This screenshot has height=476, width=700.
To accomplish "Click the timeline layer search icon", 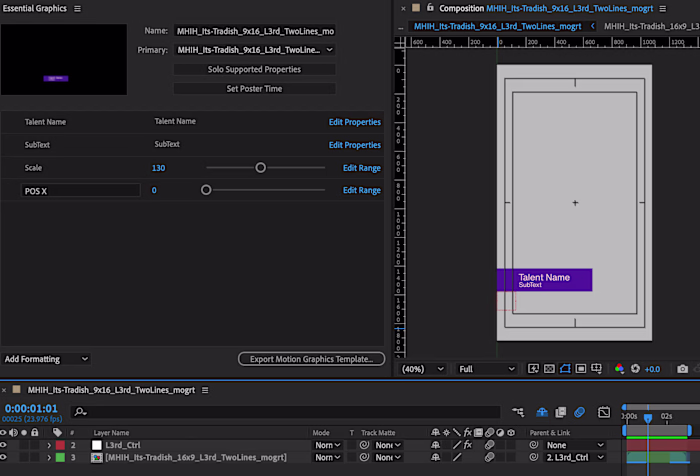I will (80, 412).
